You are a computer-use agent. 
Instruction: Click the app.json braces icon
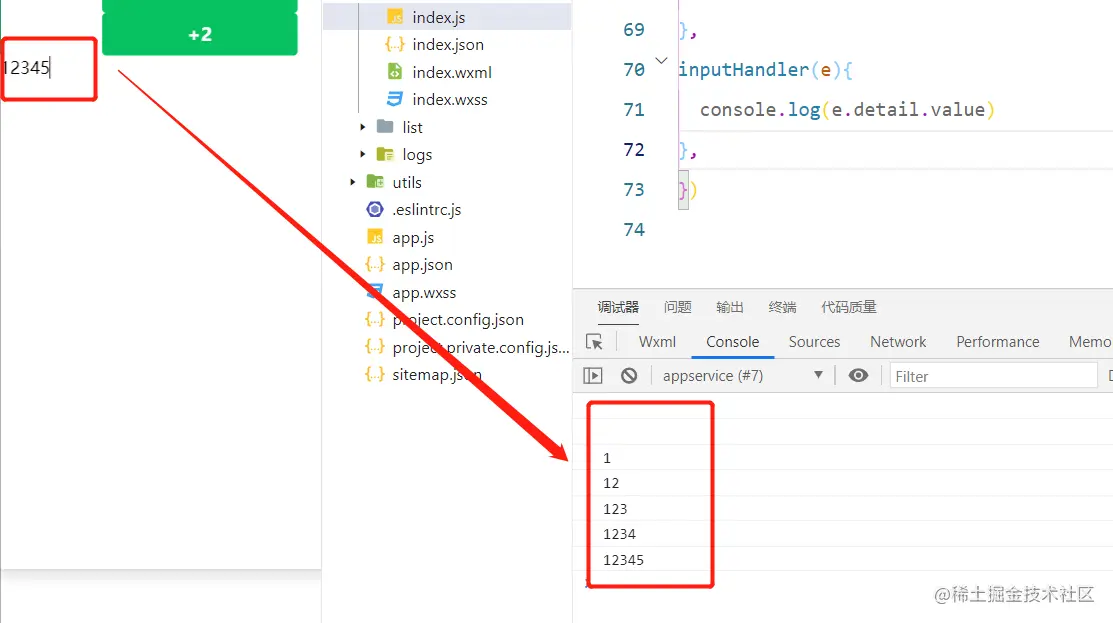(x=375, y=265)
